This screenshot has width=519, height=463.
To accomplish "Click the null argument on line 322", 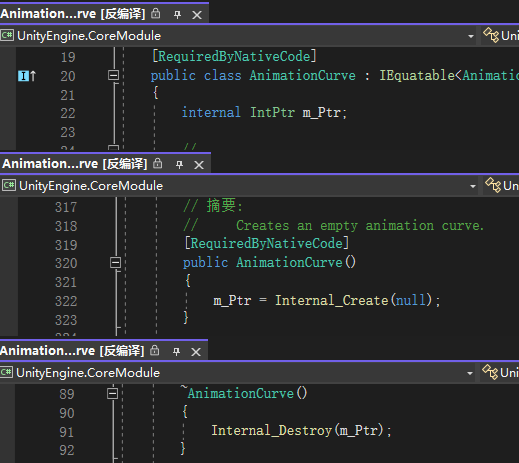I will (x=411, y=300).
